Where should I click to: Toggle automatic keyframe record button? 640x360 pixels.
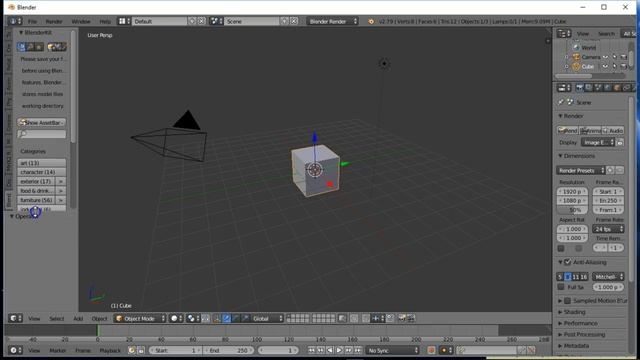click(x=431, y=350)
